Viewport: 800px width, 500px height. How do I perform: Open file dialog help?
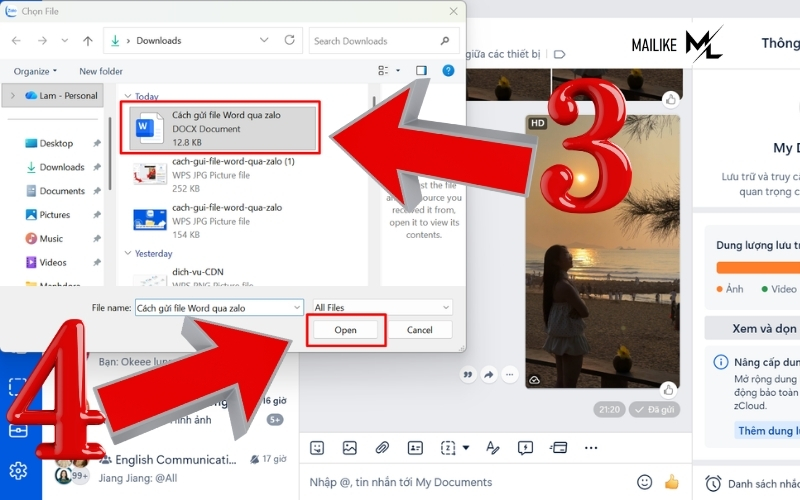click(448, 70)
